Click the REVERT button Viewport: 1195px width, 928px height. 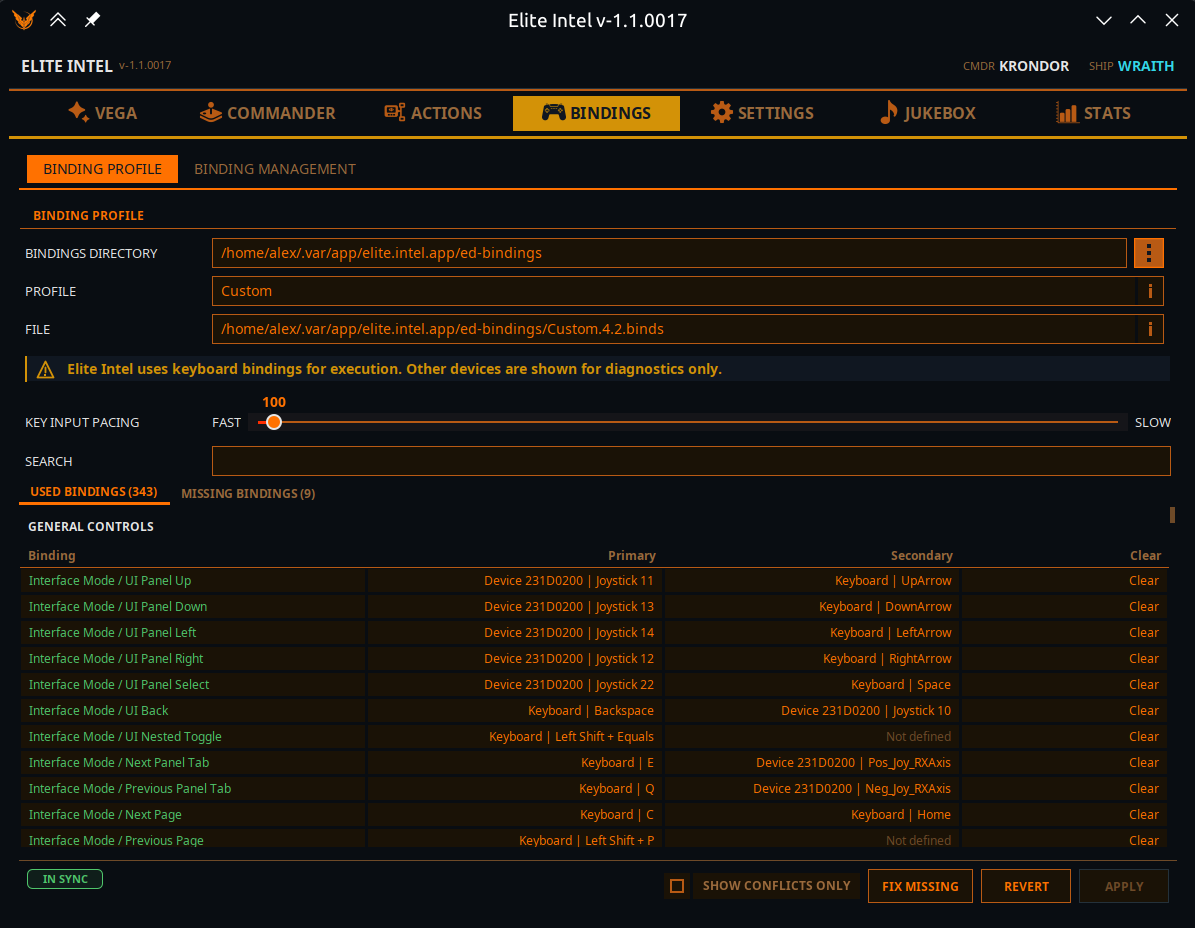click(x=1026, y=886)
